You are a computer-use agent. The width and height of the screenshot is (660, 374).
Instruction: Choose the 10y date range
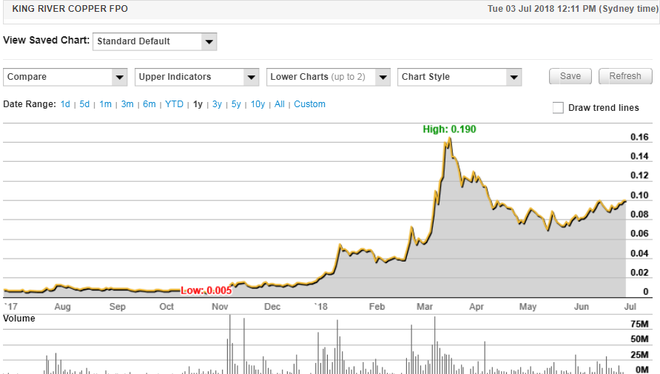coord(258,104)
